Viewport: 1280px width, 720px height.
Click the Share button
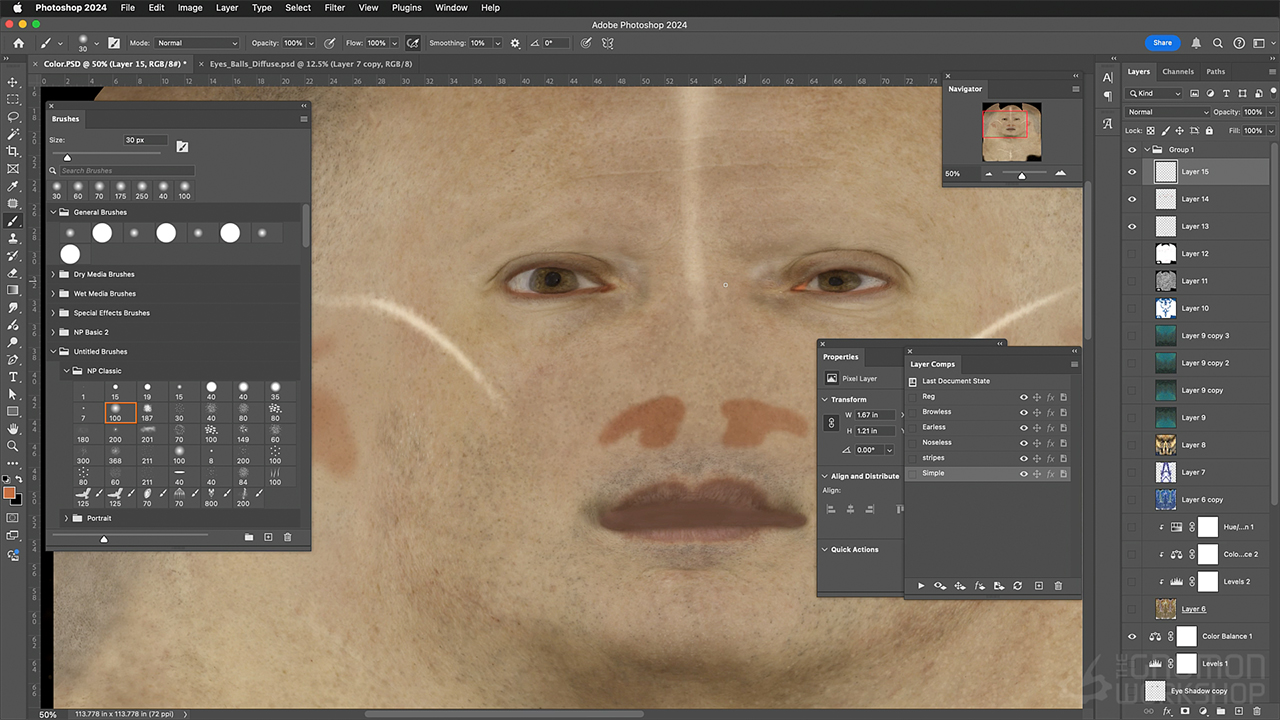coord(1162,43)
